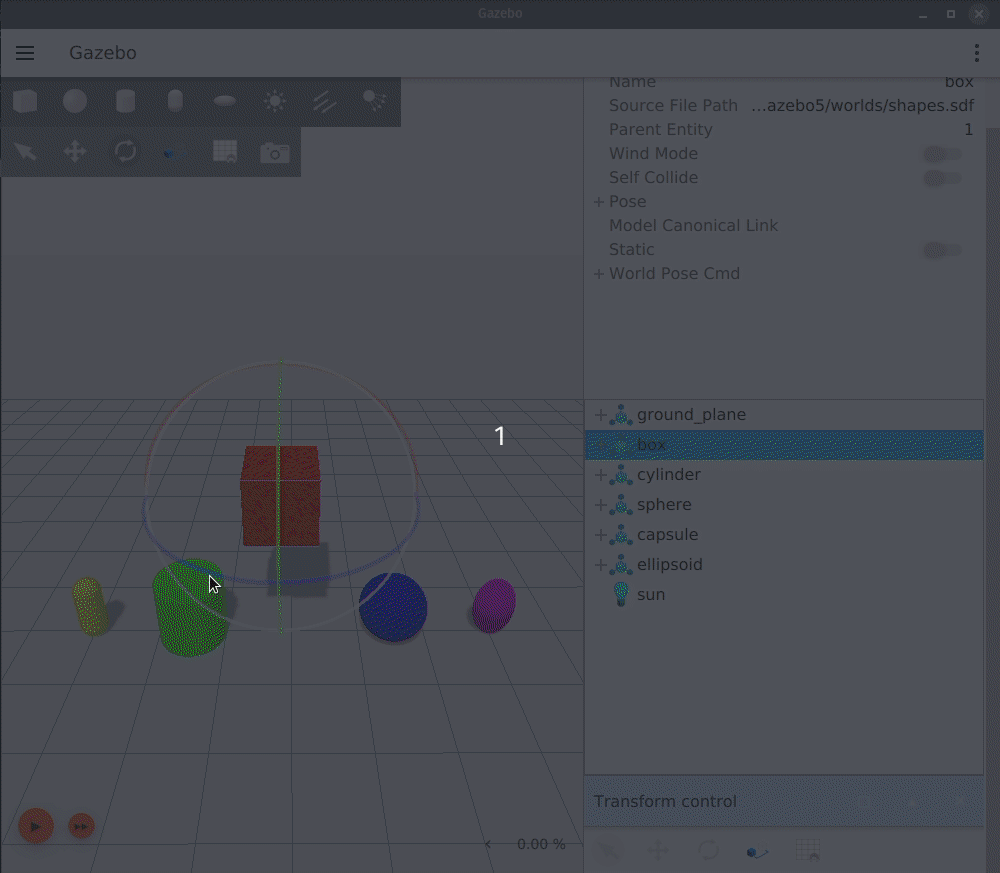Activate translate mode in the top toolbar
The image size is (1000, 873).
(75, 152)
